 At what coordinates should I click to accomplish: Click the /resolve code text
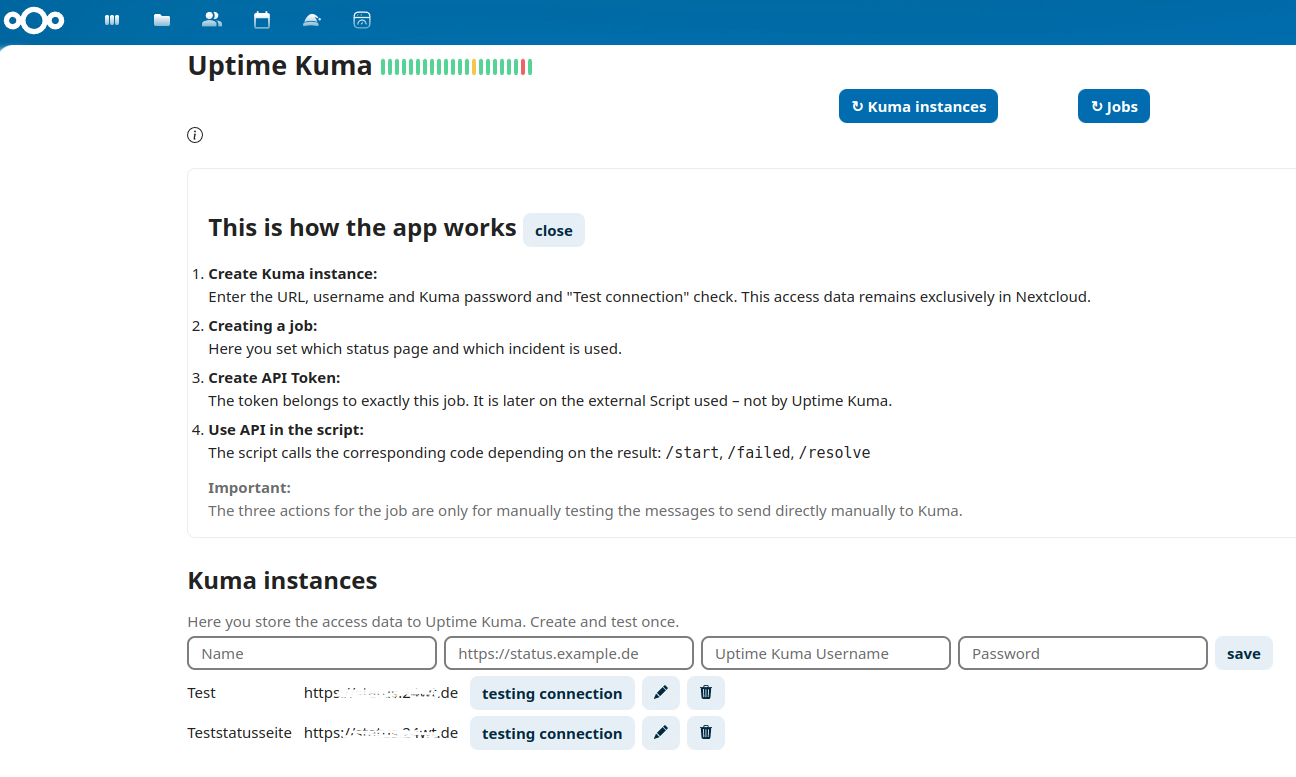(x=835, y=453)
